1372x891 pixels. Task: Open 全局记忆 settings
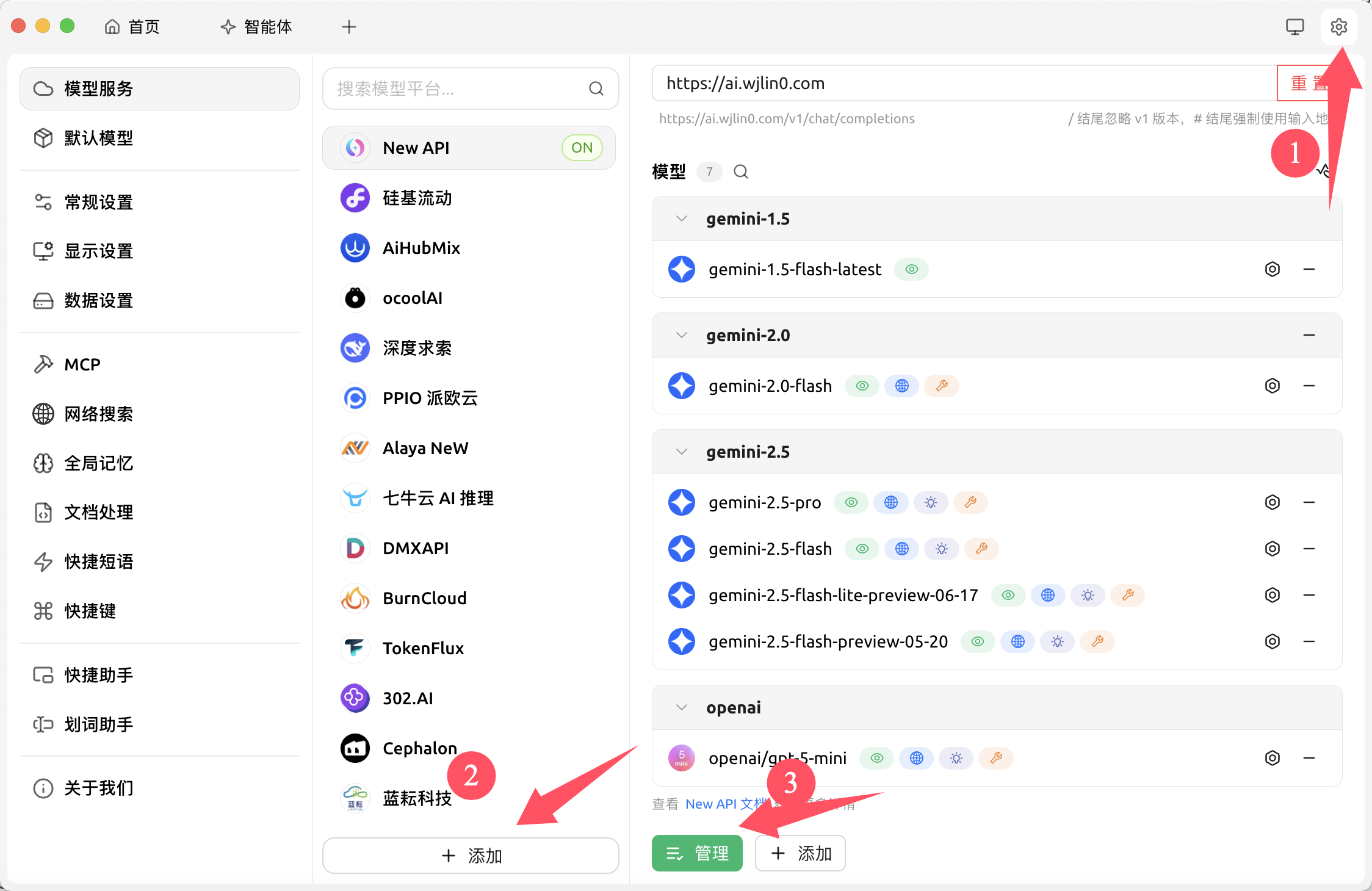[159, 463]
